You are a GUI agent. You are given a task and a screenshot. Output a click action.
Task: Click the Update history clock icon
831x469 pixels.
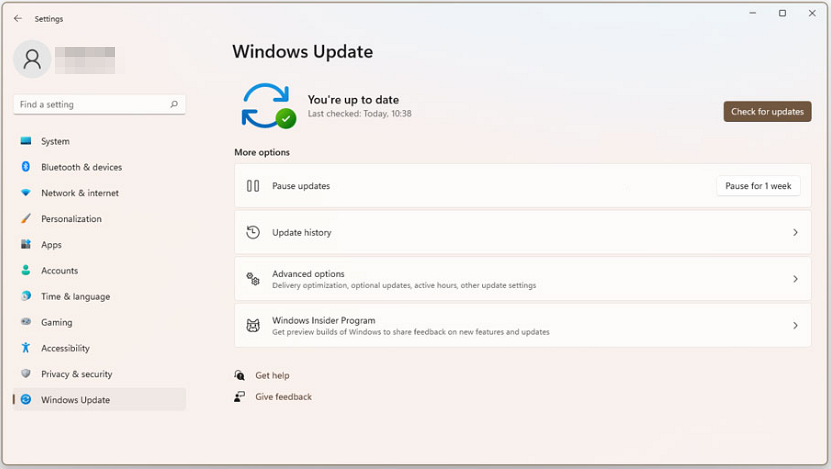[253, 232]
